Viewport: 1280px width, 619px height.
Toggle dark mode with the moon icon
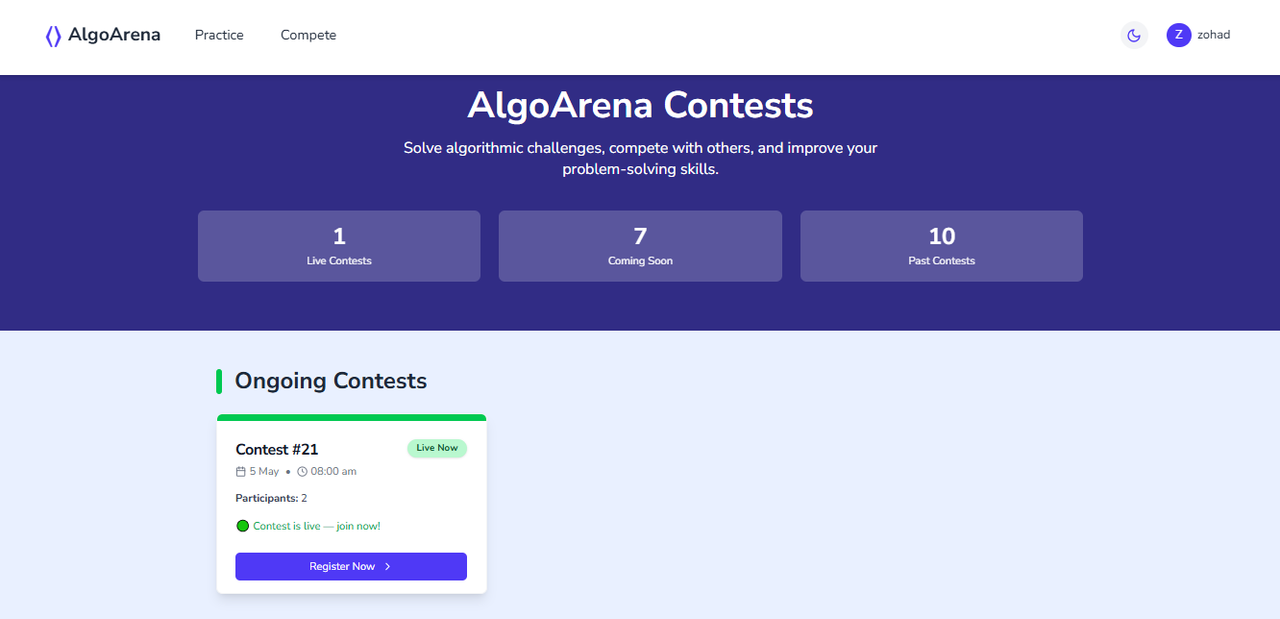pos(1134,35)
